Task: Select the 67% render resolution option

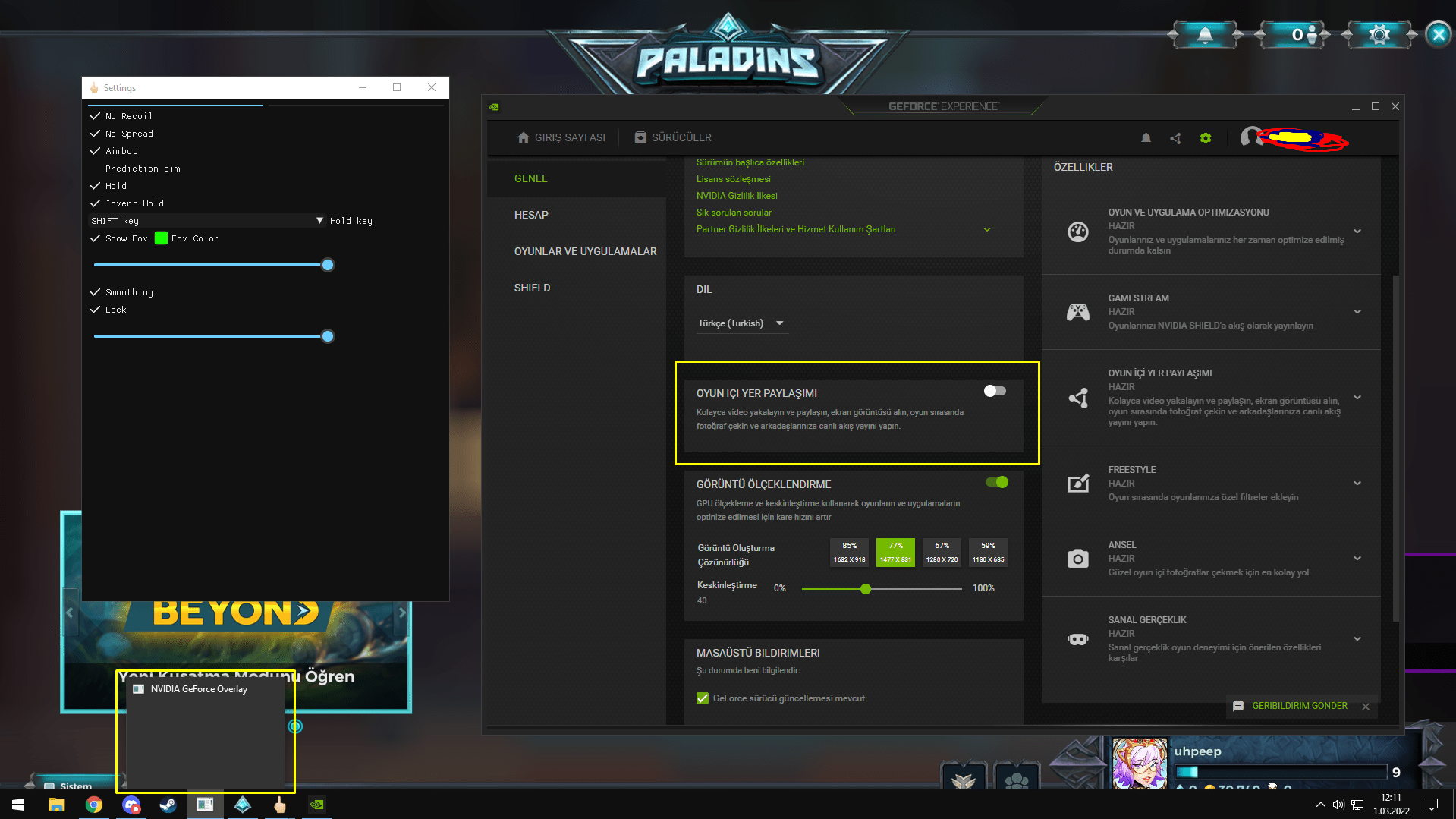Action: point(942,553)
